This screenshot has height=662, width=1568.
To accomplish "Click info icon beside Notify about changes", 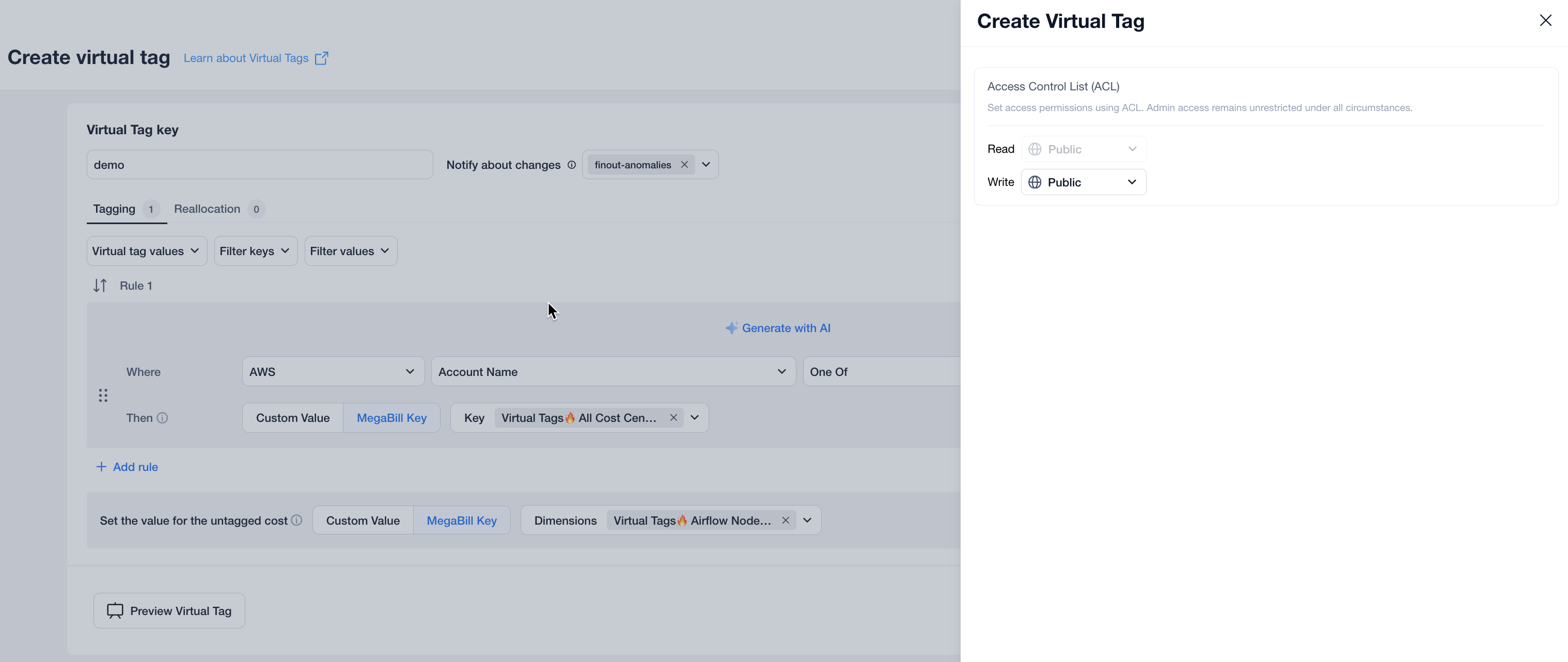I will click(x=572, y=165).
